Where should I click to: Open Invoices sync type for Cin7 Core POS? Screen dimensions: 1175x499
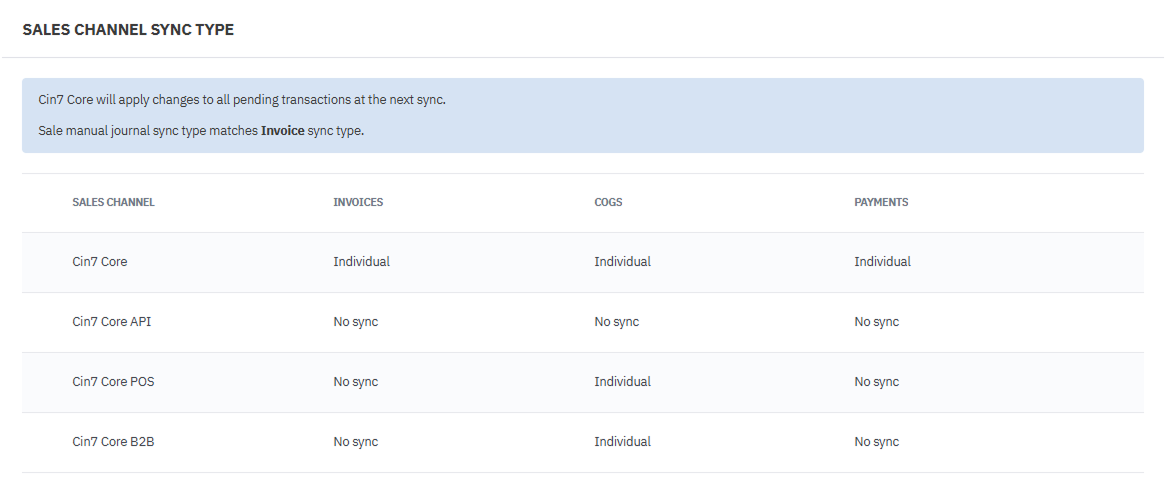click(x=355, y=382)
